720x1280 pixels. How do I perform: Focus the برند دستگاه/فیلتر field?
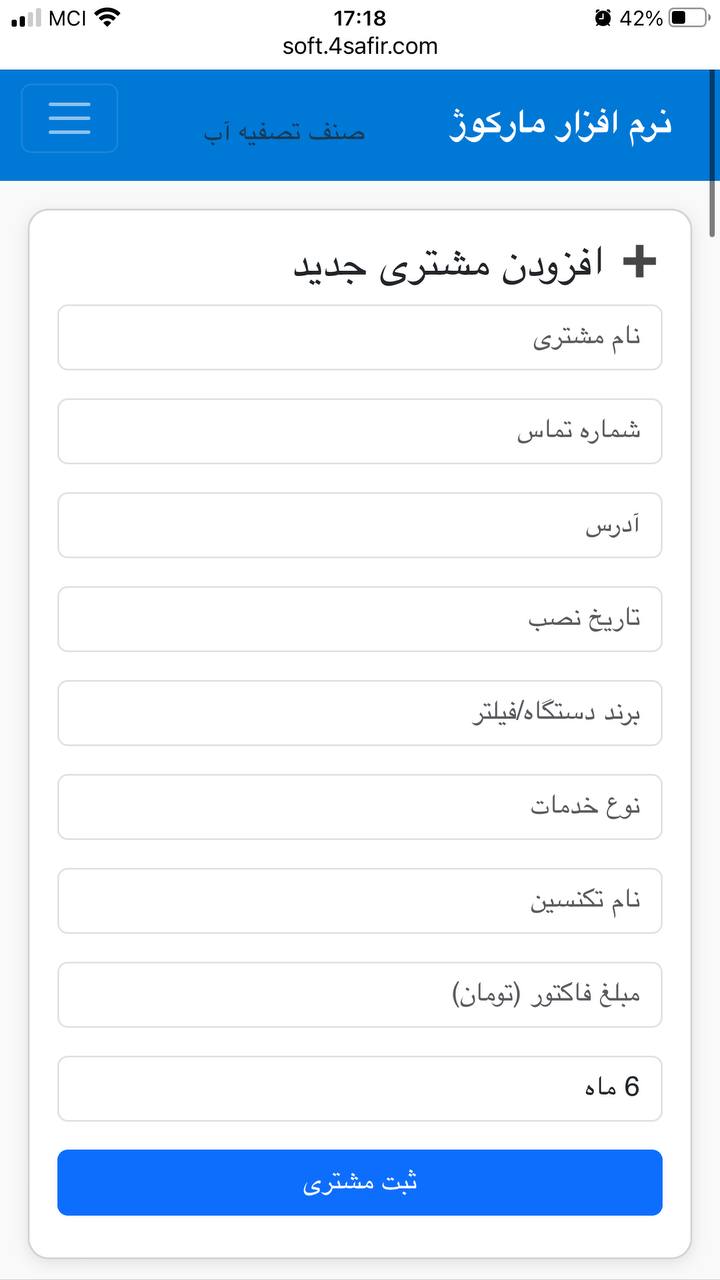click(x=360, y=714)
